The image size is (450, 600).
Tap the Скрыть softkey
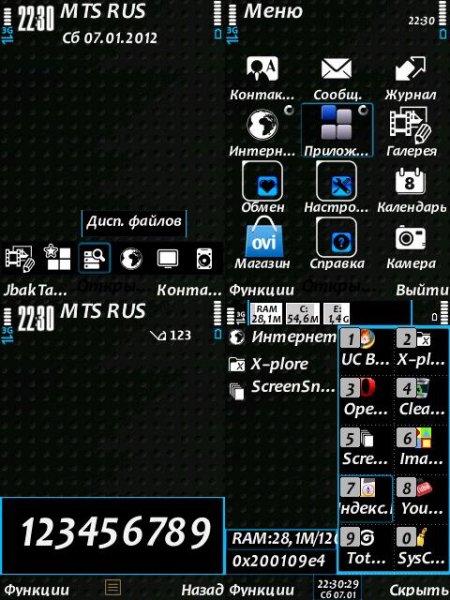419,590
